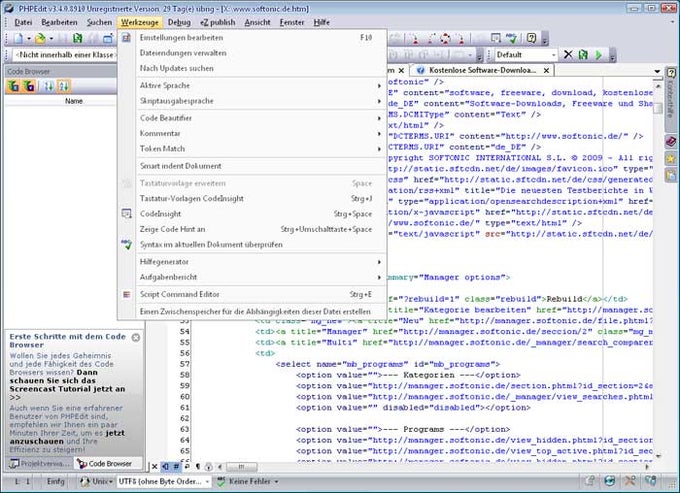Viewport: 680px width, 493px height.
Task: Click the green play run icon
Action: 599,55
